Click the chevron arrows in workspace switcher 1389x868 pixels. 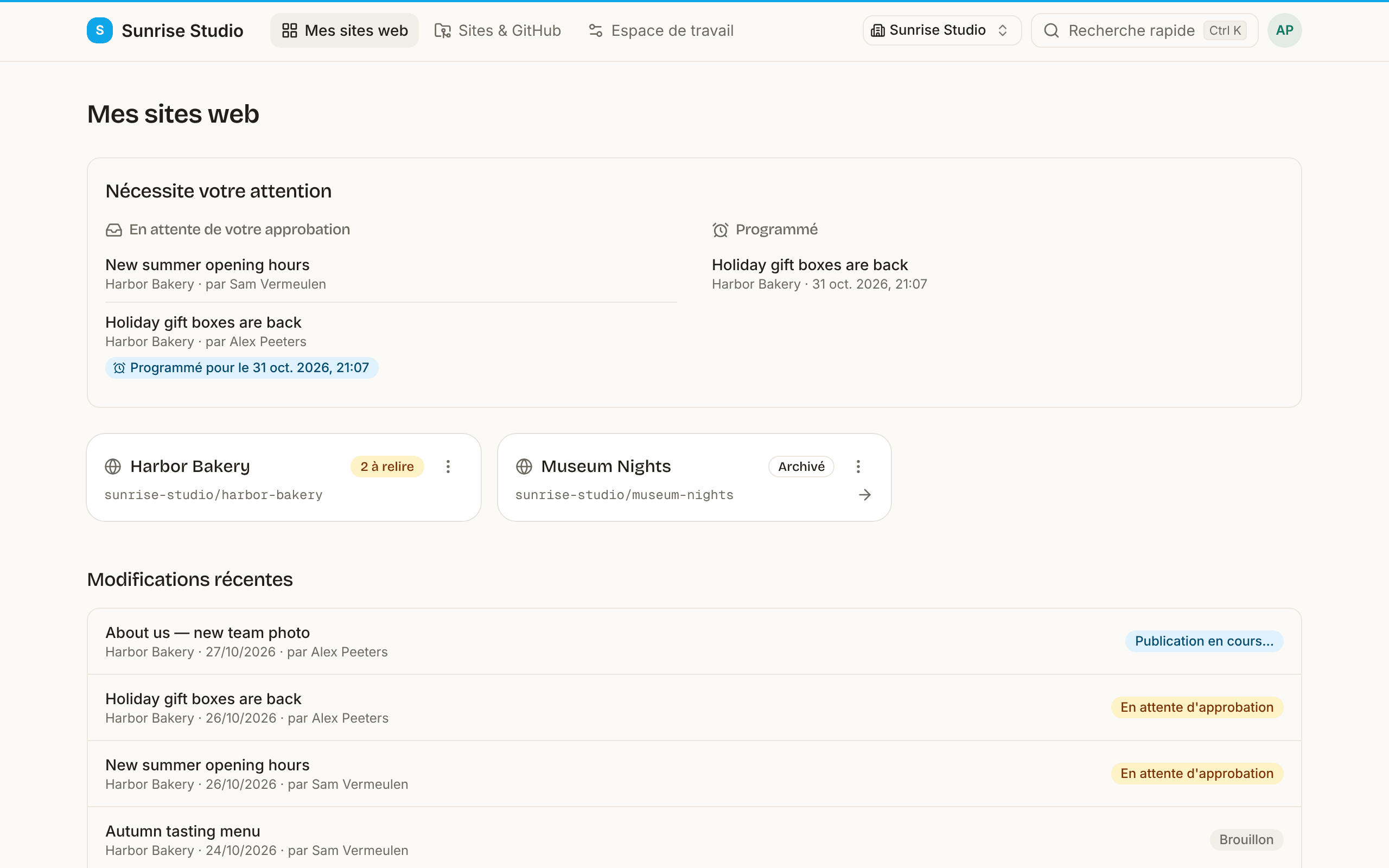tap(1003, 30)
